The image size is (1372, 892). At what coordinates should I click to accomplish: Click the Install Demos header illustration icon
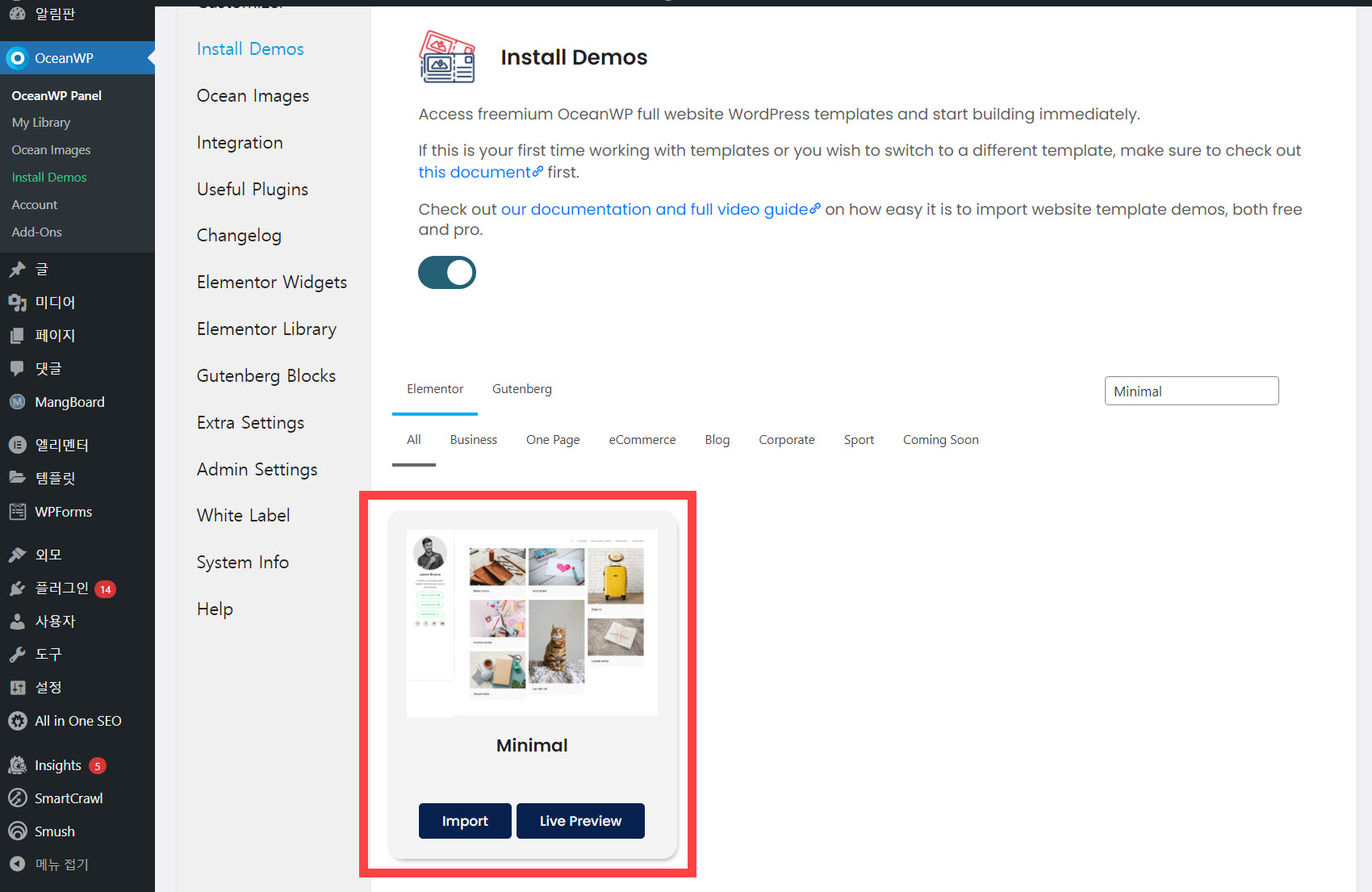447,57
